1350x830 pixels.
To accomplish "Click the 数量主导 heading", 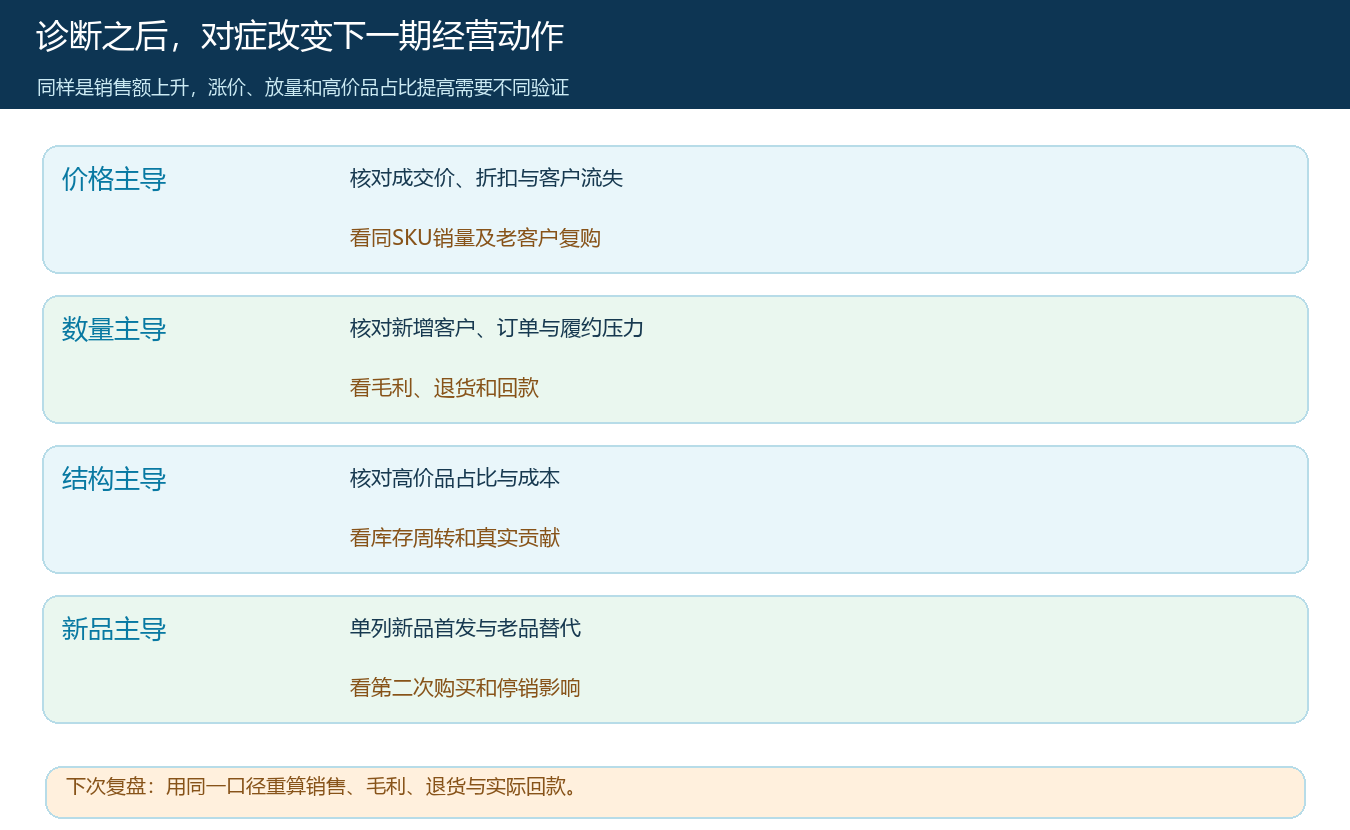I will pyautogui.click(x=114, y=330).
